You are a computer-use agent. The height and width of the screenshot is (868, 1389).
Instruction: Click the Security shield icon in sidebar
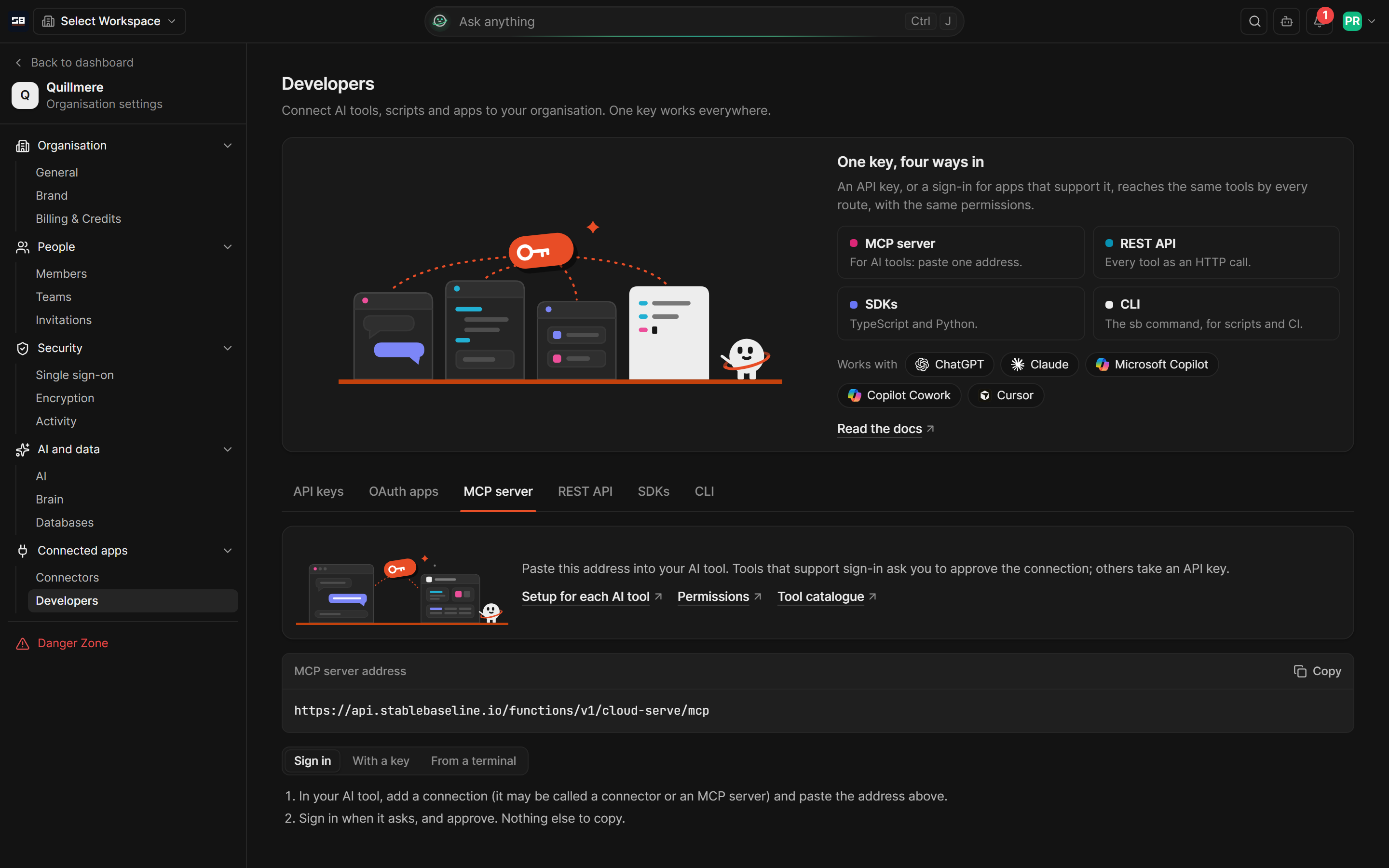[x=22, y=349]
